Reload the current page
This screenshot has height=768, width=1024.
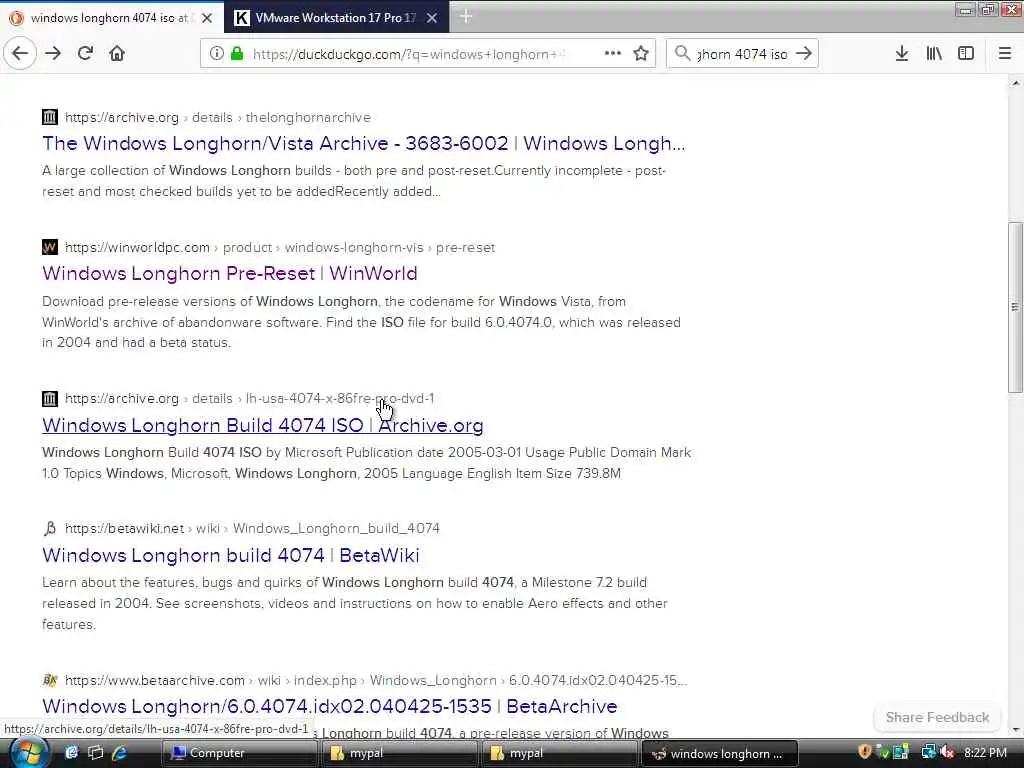85,53
